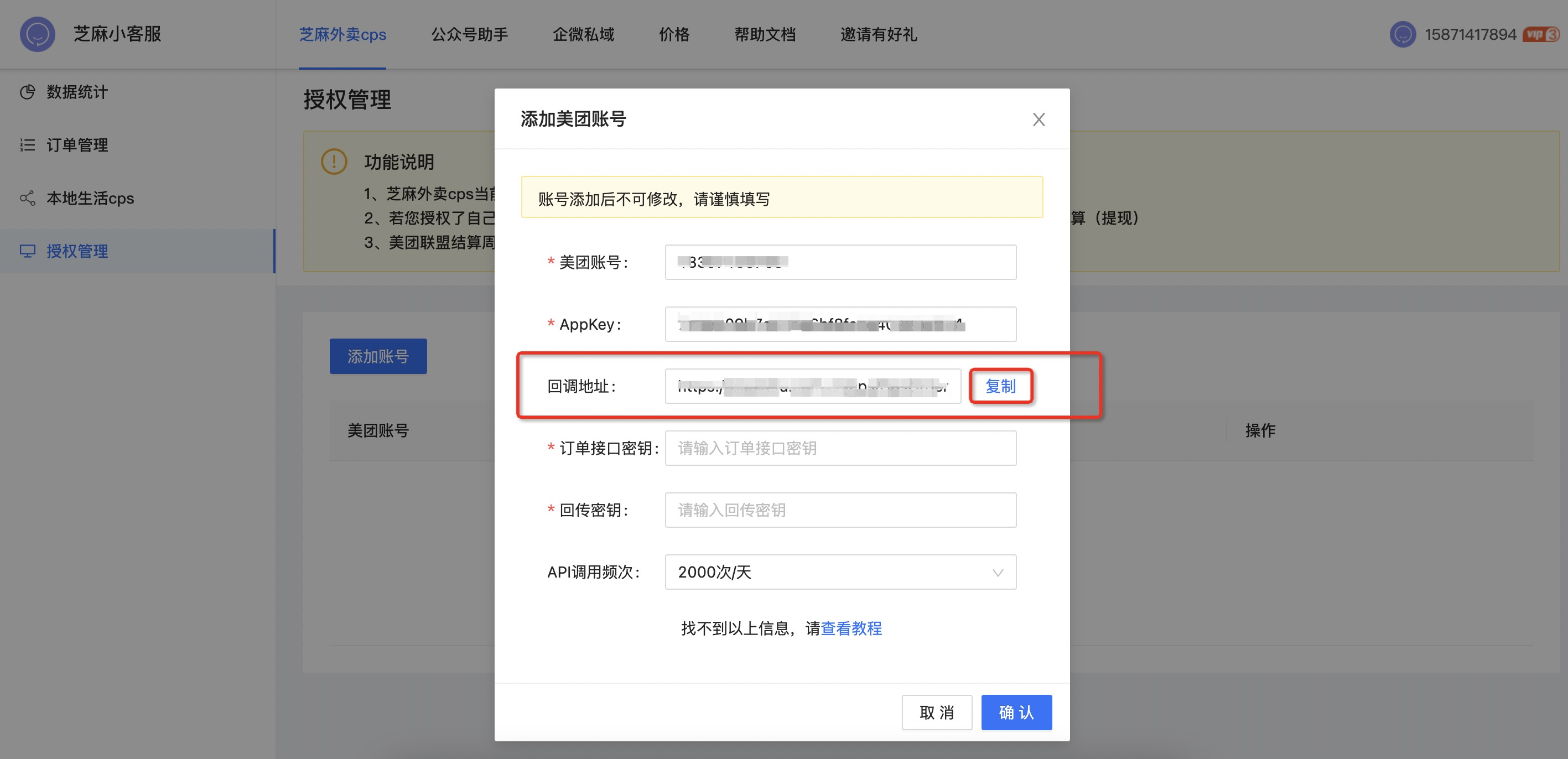This screenshot has width=1568, height=759.
Task: Click the 订单管理 list icon
Action: [28, 145]
